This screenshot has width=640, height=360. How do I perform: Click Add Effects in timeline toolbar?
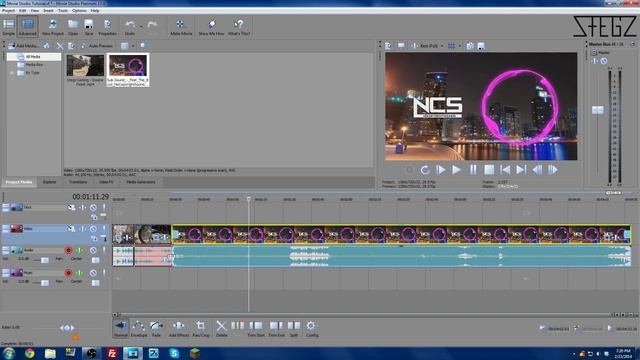pos(179,329)
